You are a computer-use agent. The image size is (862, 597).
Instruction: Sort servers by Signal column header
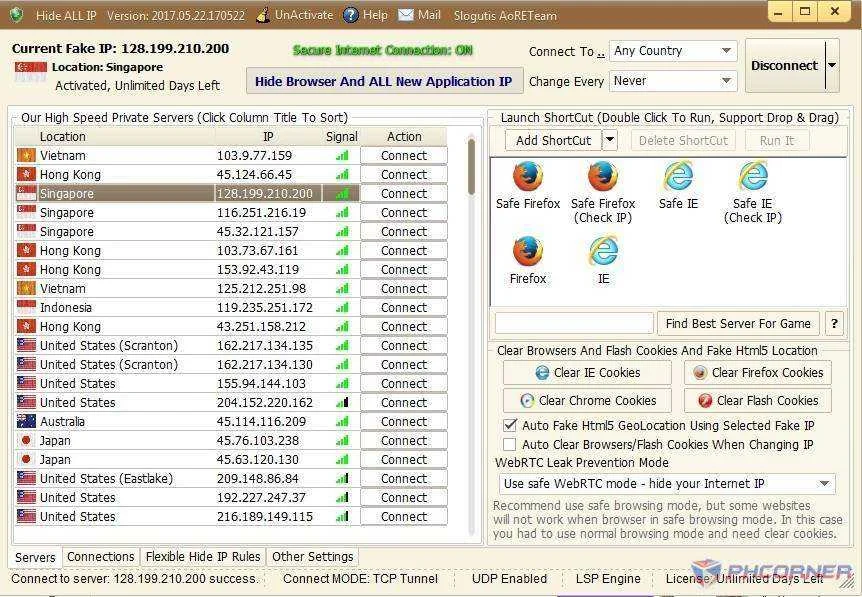click(x=341, y=137)
